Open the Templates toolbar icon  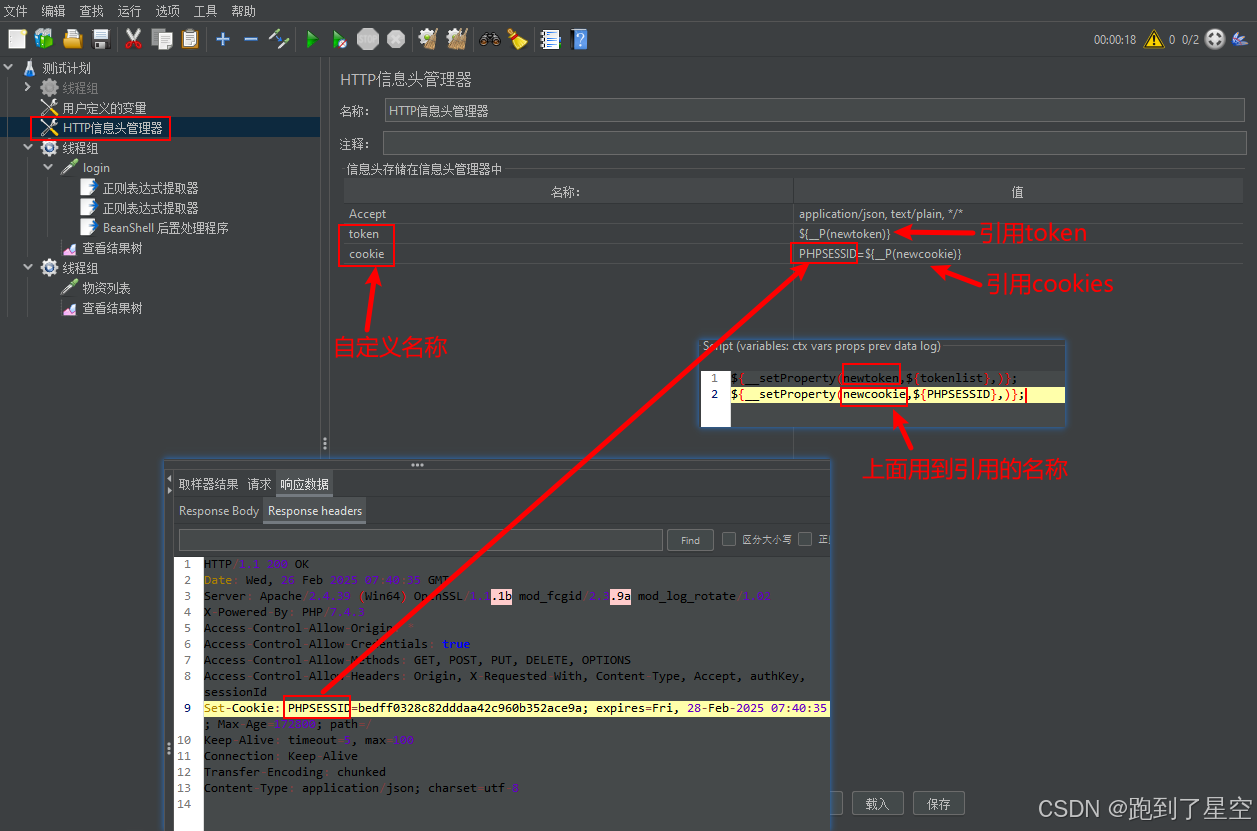point(44,39)
